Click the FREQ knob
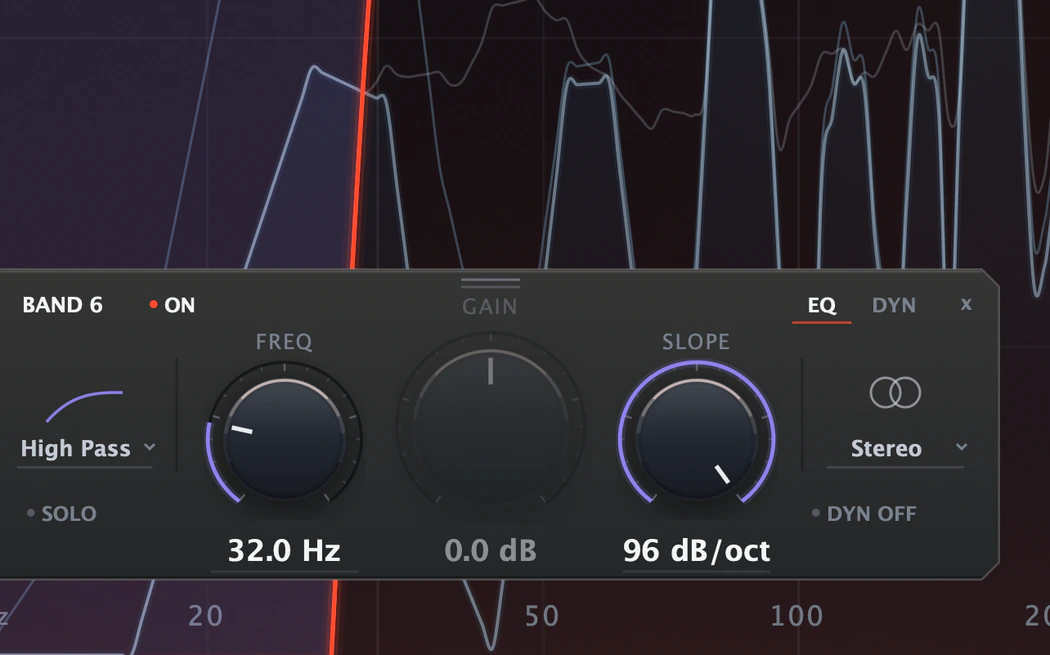The width and height of the screenshot is (1050, 655). (285, 439)
